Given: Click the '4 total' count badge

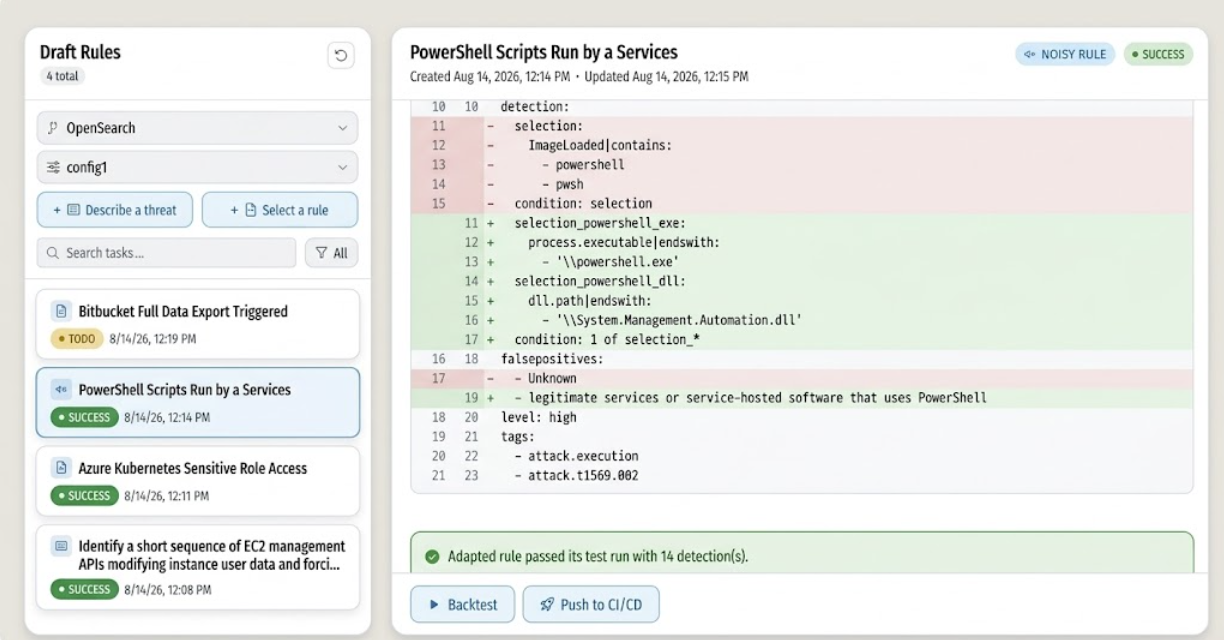Looking at the screenshot, I should point(63,76).
